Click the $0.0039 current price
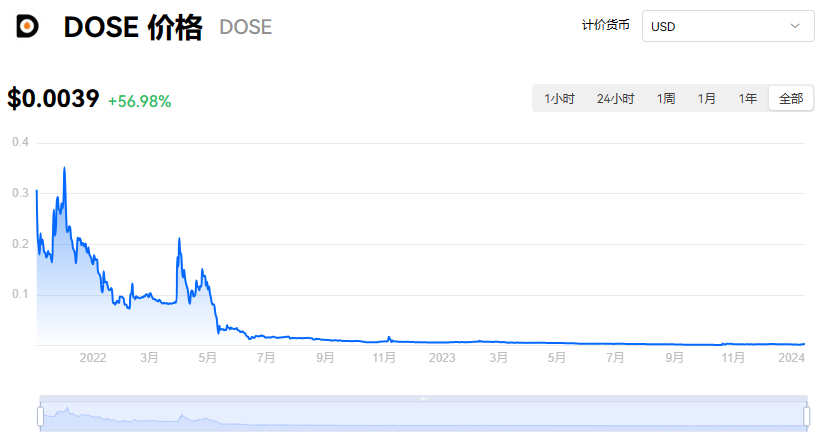 [53, 99]
